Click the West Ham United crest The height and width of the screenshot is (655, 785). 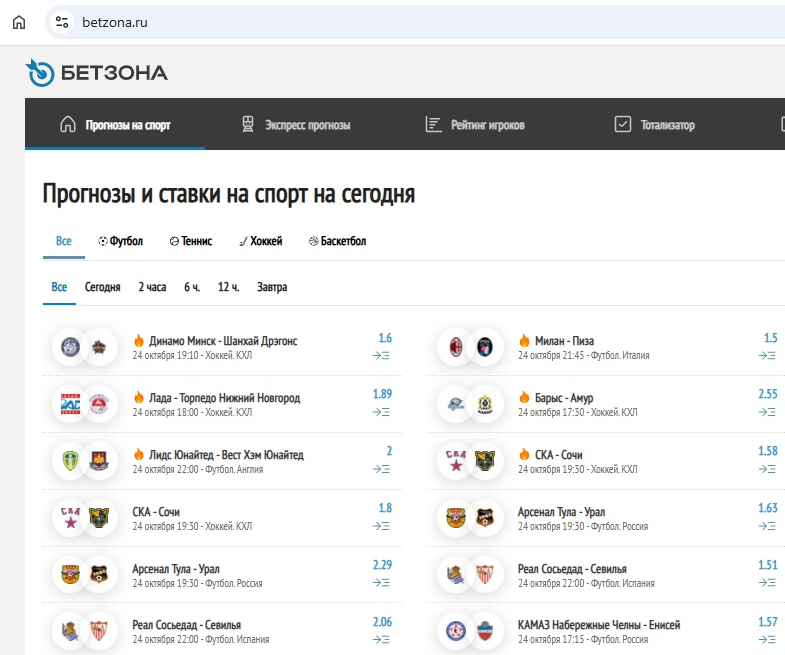click(99, 461)
